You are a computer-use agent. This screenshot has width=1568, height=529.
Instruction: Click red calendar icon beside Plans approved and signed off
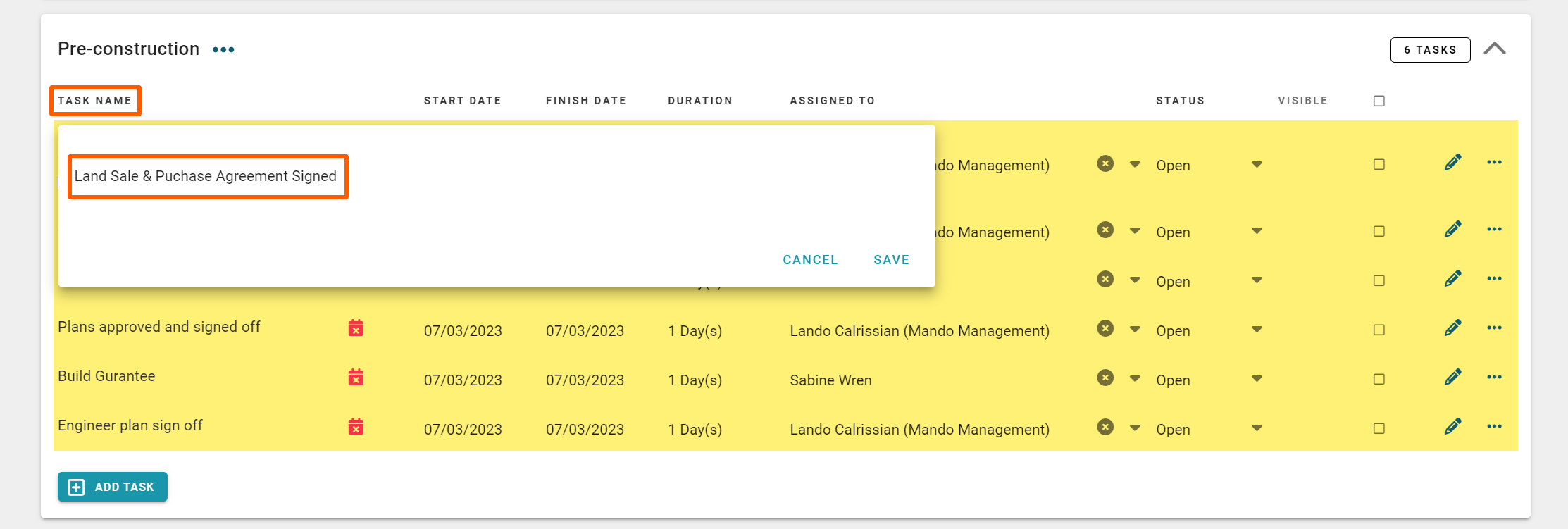click(356, 328)
